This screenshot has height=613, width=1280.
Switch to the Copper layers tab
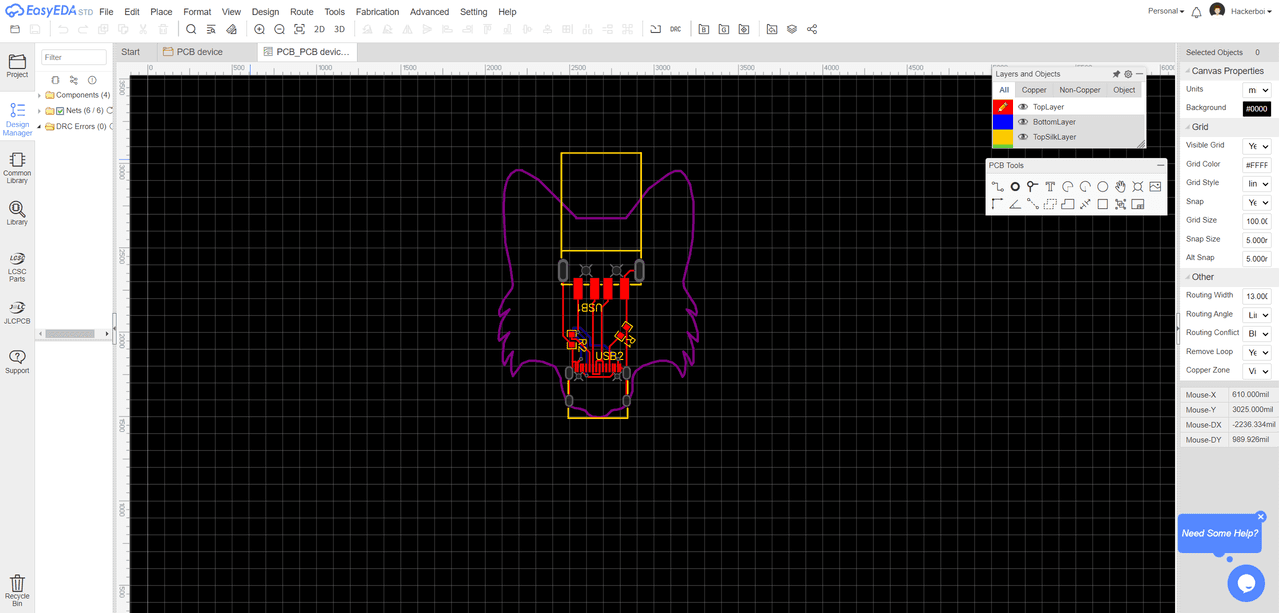pos(1034,90)
